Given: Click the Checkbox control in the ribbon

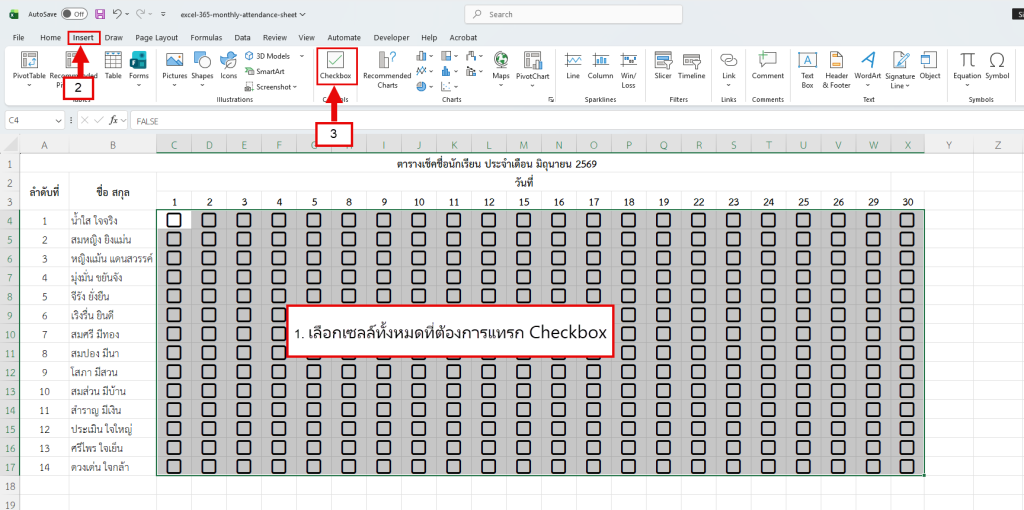Looking at the screenshot, I should (336, 67).
